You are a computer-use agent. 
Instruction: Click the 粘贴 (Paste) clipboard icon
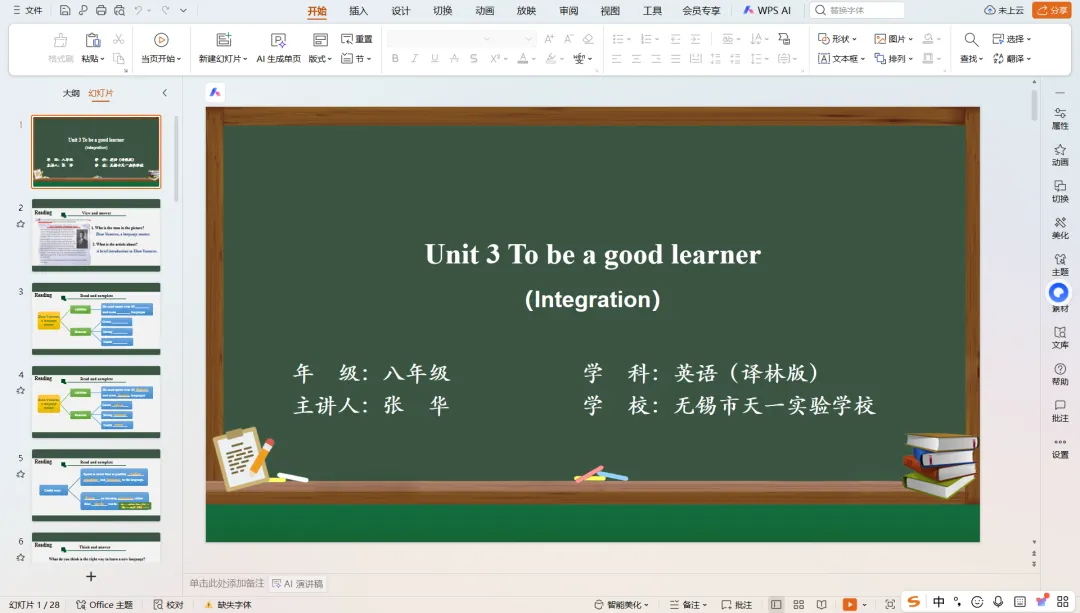[x=92, y=40]
